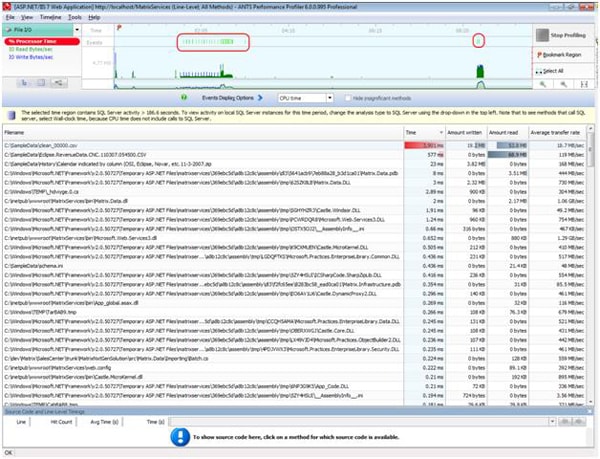The image size is (600, 459).
Task: Open the Help menu
Action: [94, 17]
